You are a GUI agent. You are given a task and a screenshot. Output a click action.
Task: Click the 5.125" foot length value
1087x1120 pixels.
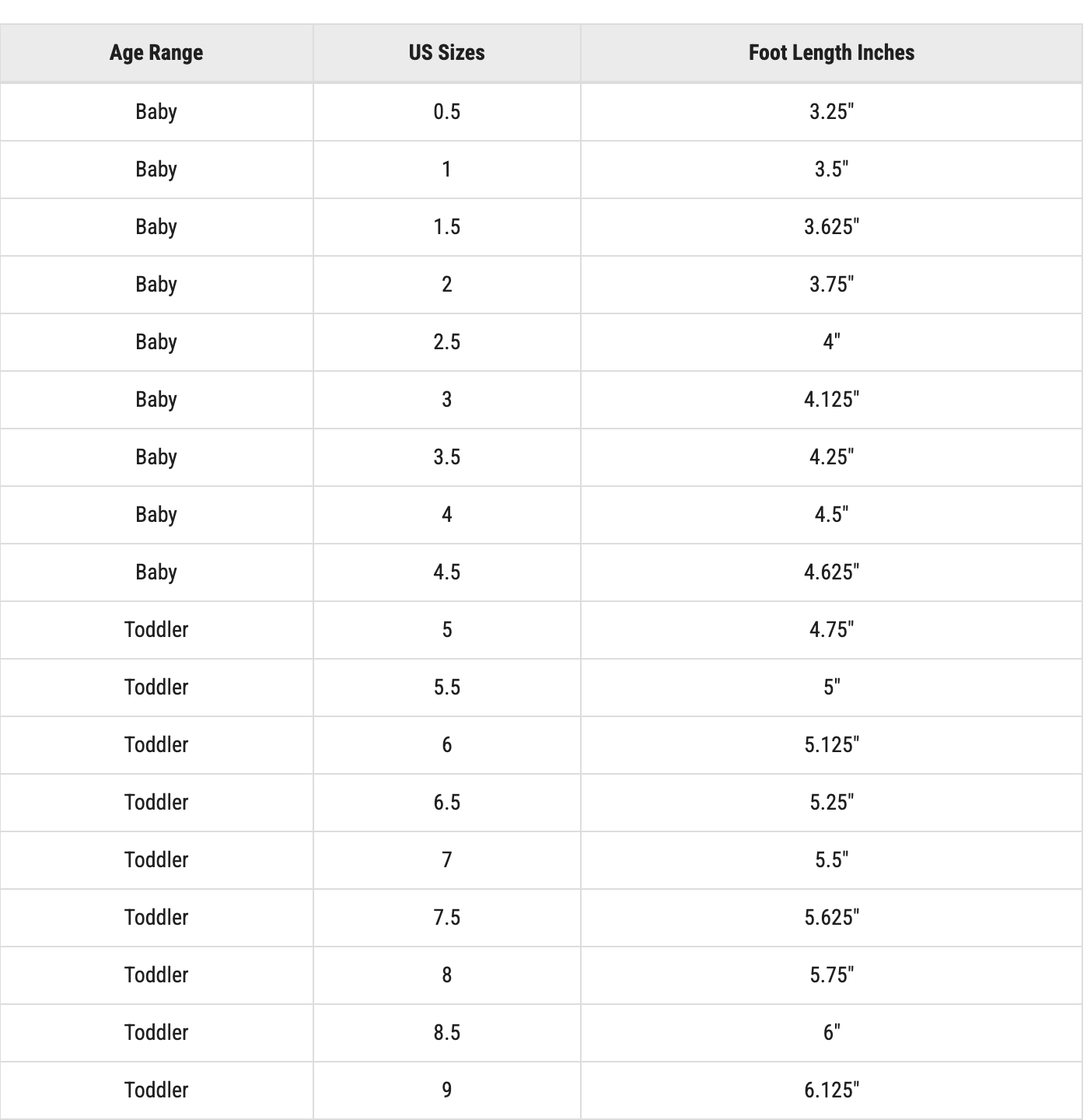point(831,745)
